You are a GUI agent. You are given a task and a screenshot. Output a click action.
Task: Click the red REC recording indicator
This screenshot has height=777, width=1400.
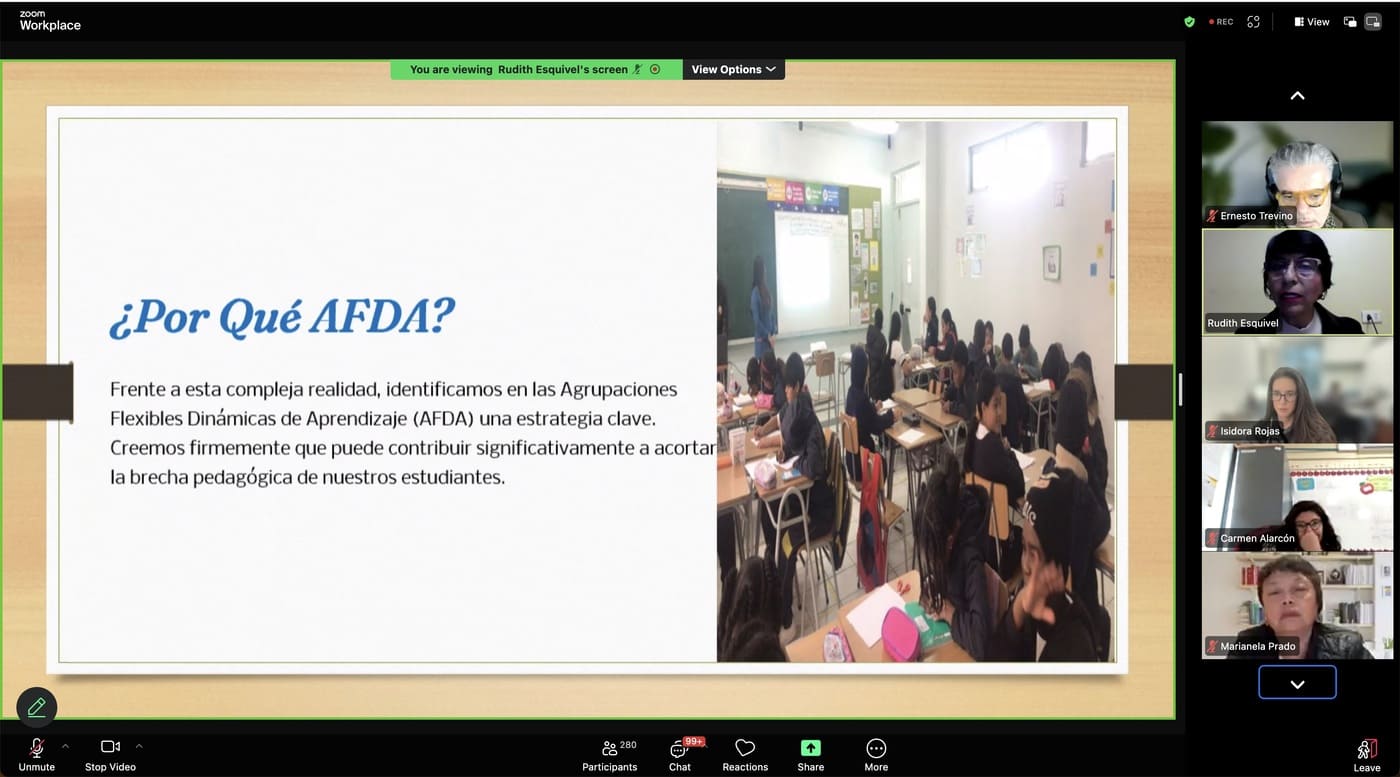[x=1221, y=21]
